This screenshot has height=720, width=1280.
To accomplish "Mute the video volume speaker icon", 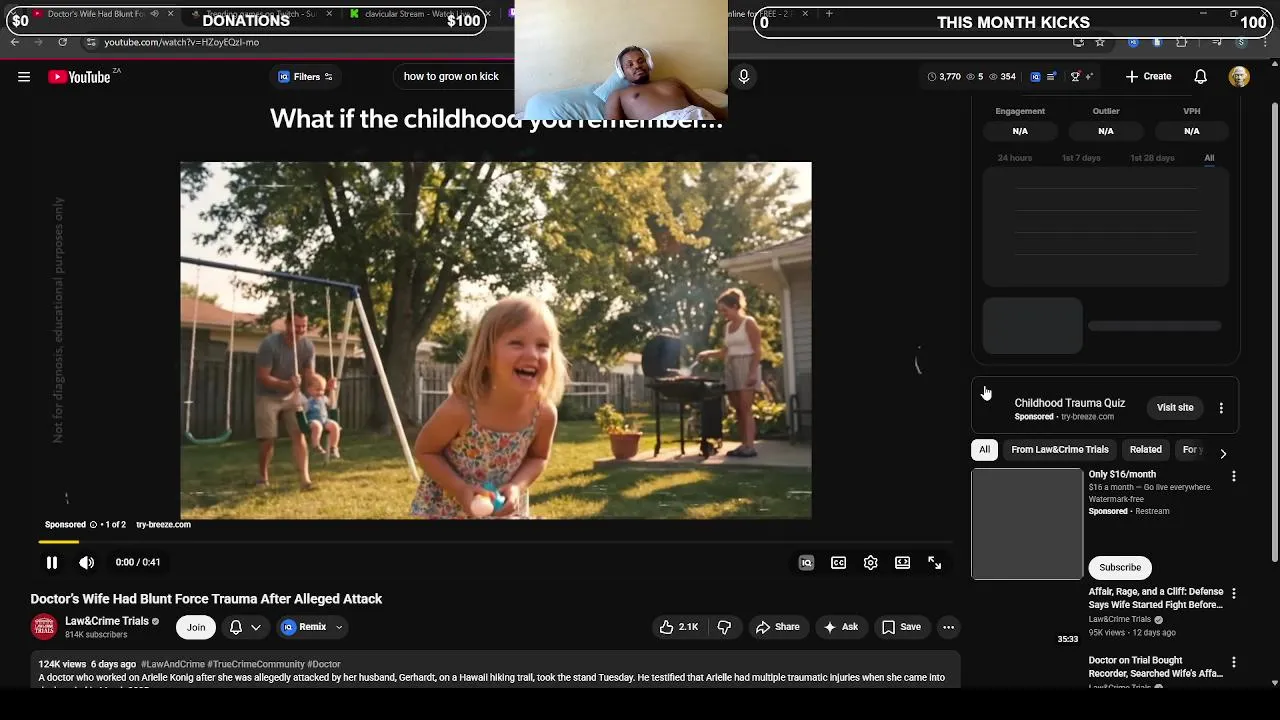I will pos(87,563).
